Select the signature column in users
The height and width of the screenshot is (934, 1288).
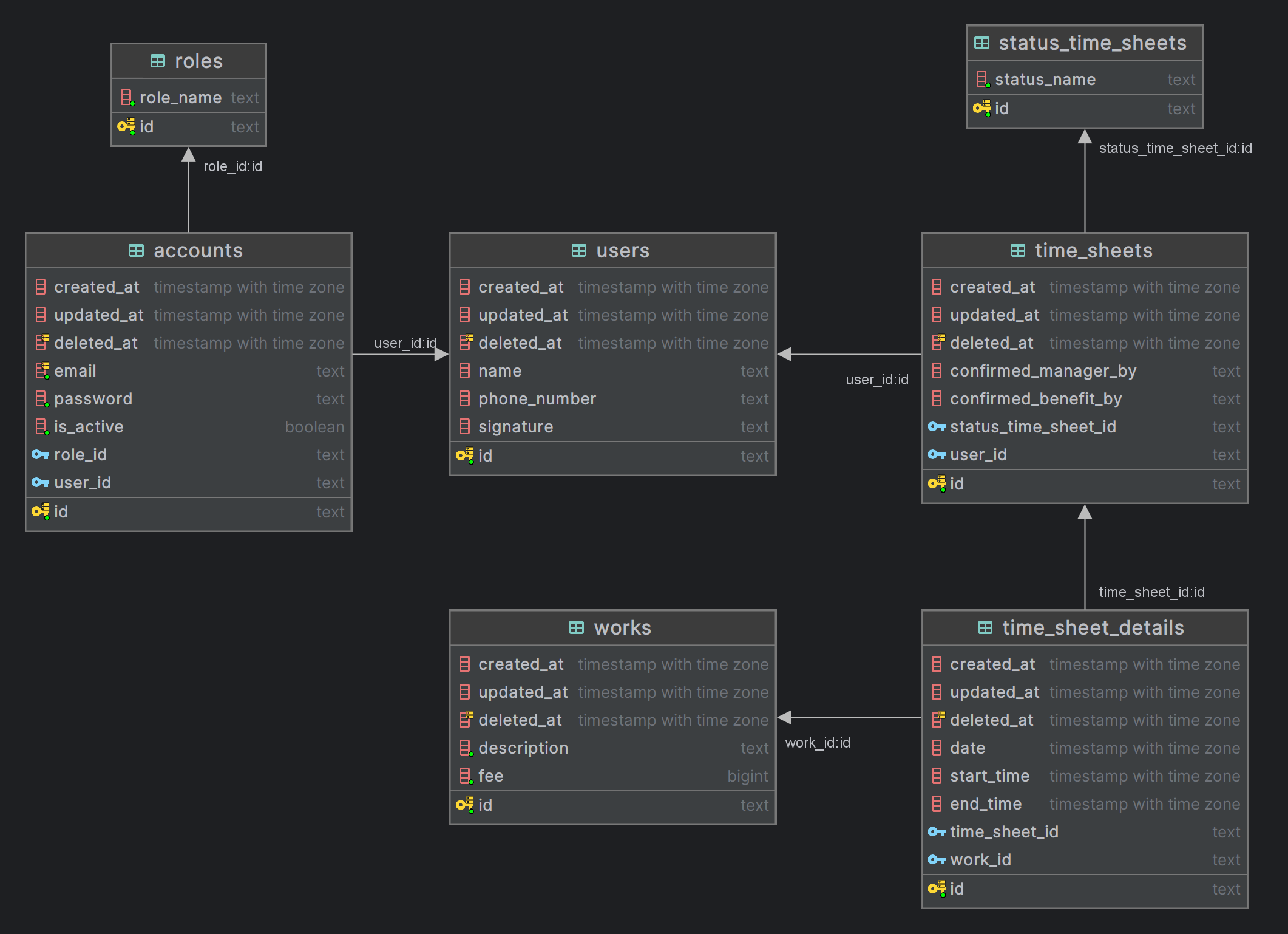(x=515, y=427)
